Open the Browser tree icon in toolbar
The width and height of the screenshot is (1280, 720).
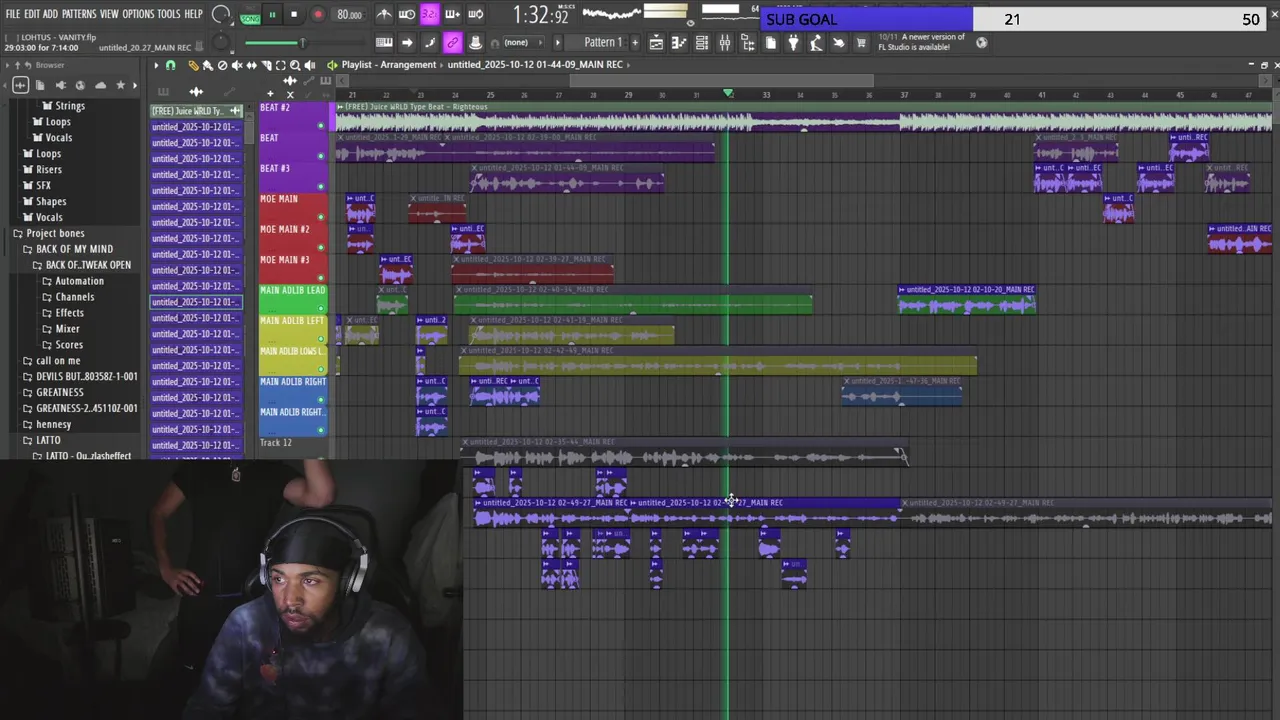[x=748, y=43]
